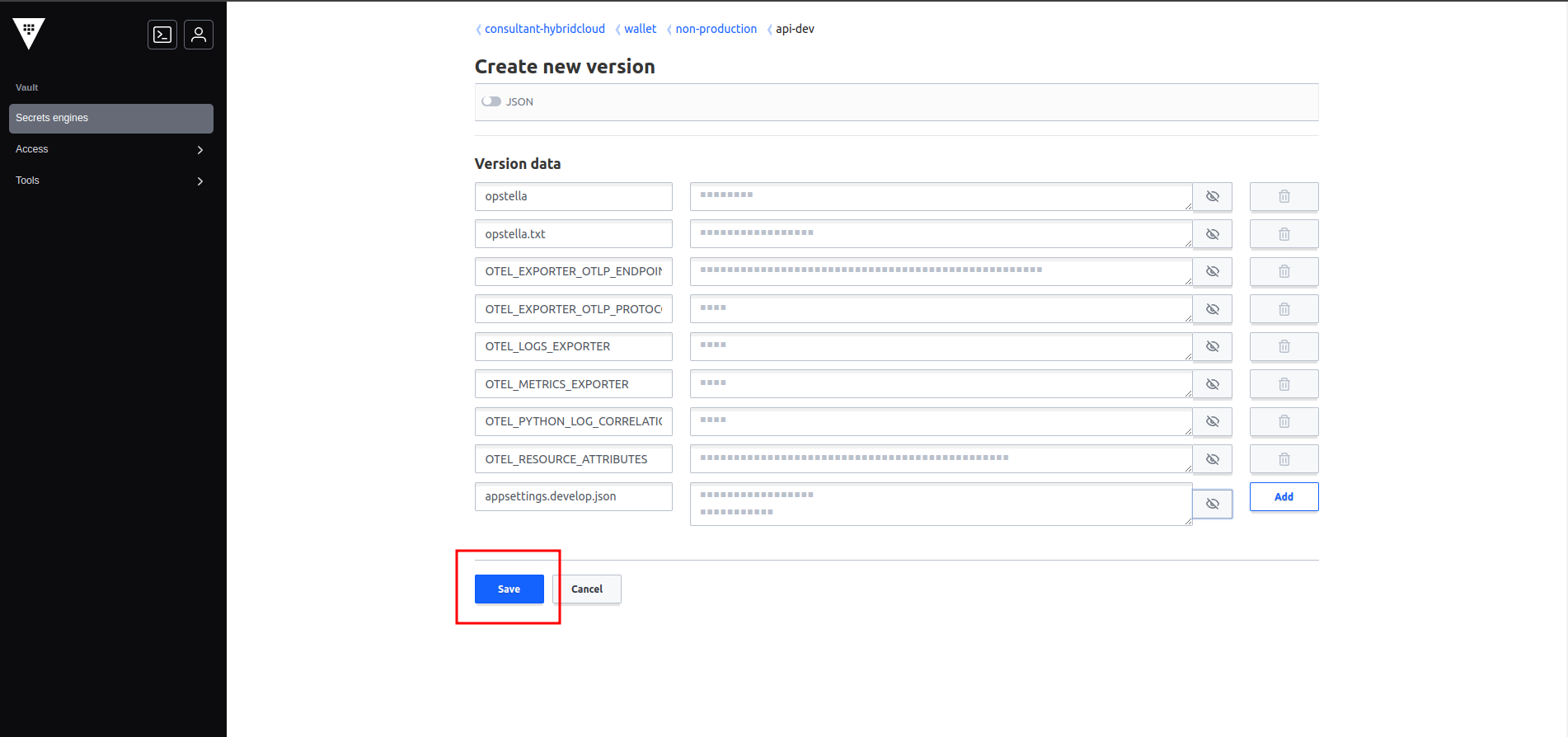Delete the opstella row with trash icon

1284,196
